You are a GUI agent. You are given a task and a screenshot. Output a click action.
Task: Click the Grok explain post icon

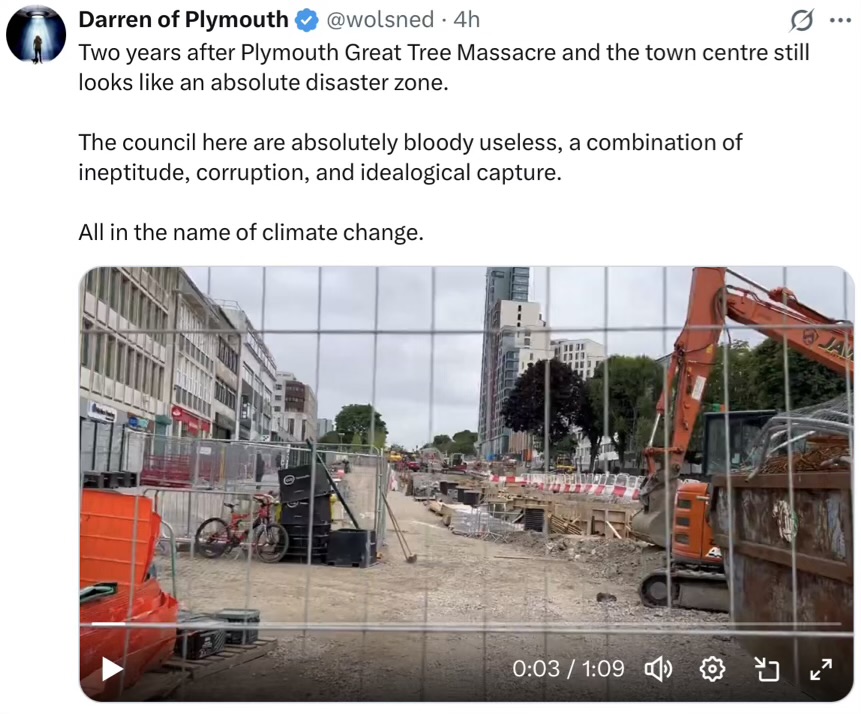point(802,21)
